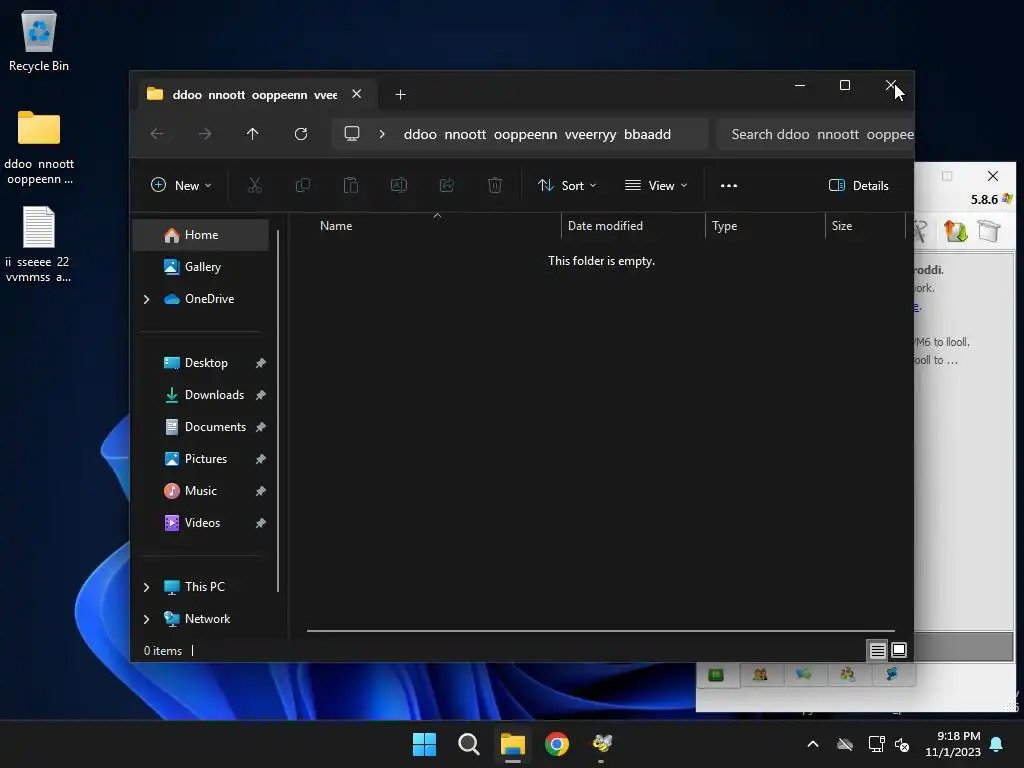Switch to details list view icon
1024x768 pixels.
[878, 650]
